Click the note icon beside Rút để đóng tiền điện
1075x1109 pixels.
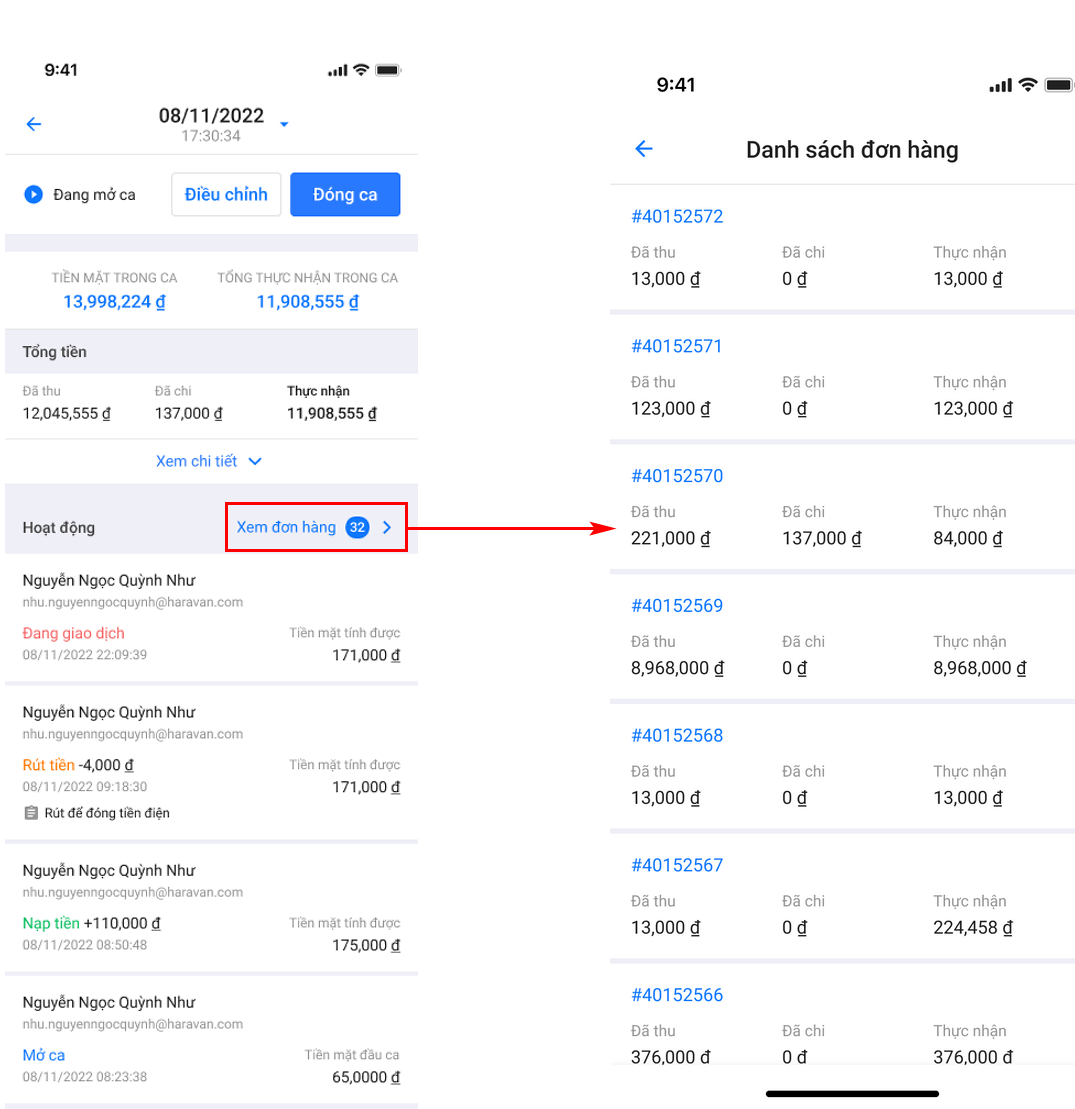tap(31, 813)
